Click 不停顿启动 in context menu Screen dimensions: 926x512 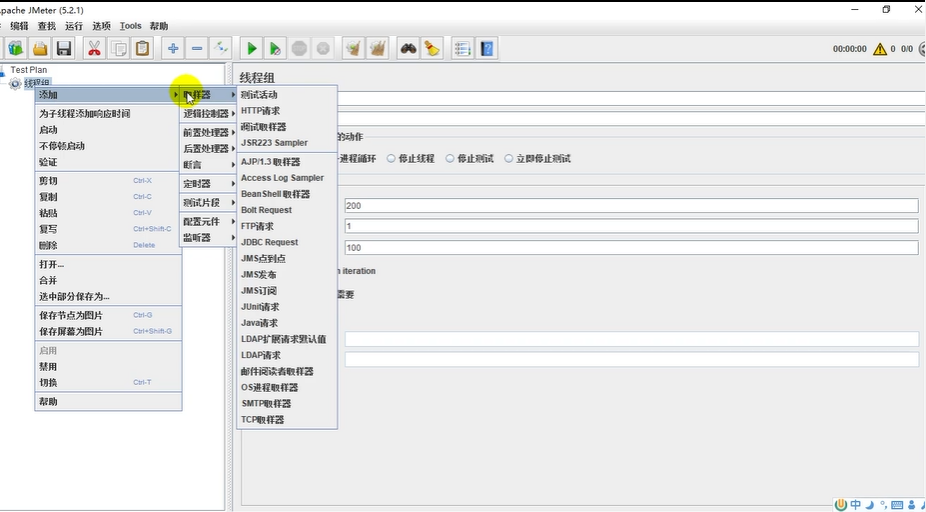108,146
